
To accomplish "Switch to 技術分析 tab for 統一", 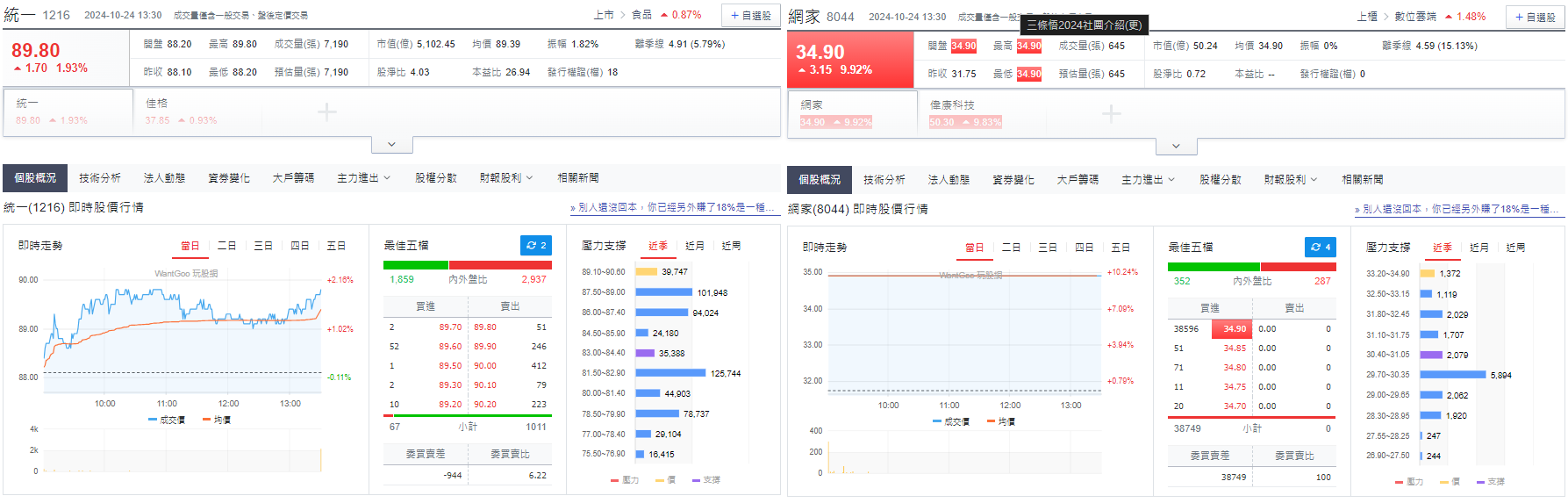I will [x=100, y=177].
